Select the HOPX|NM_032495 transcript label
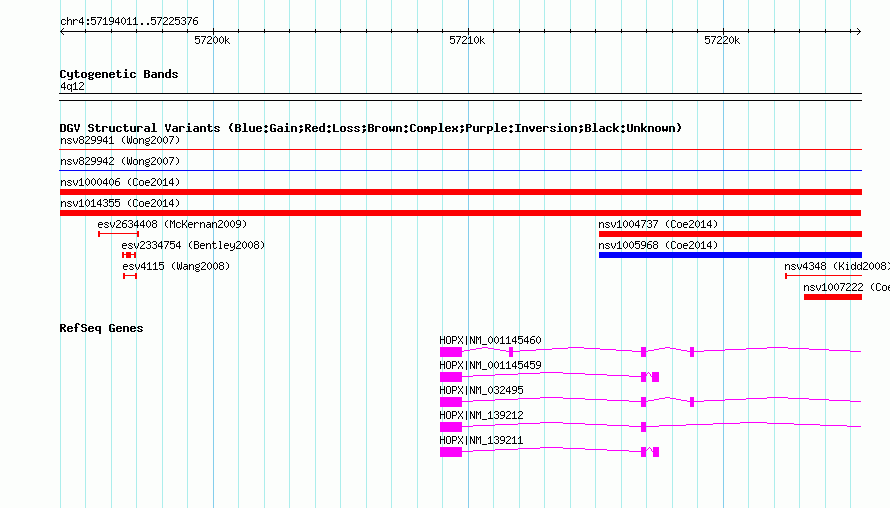Viewport: 890px width, 508px height. tap(481, 391)
